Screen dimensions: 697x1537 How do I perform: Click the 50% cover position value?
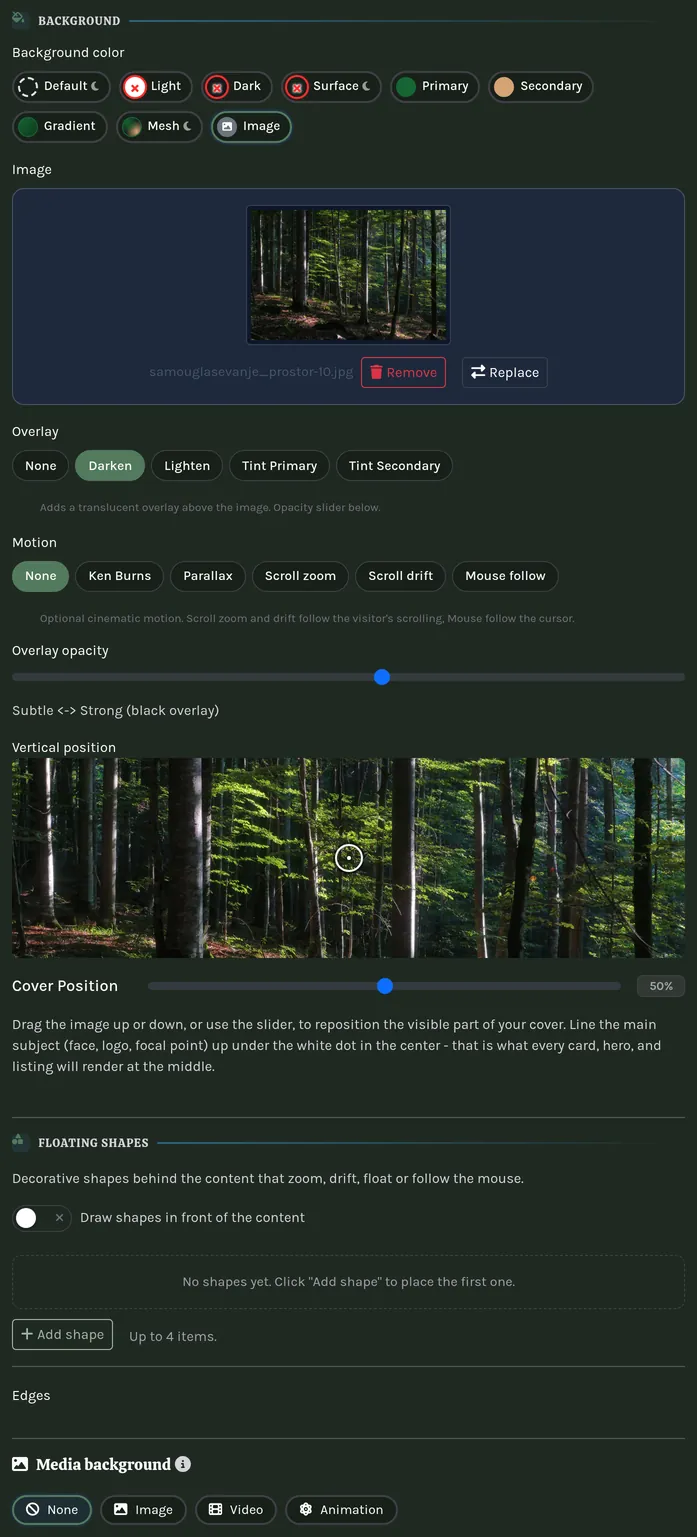point(661,986)
